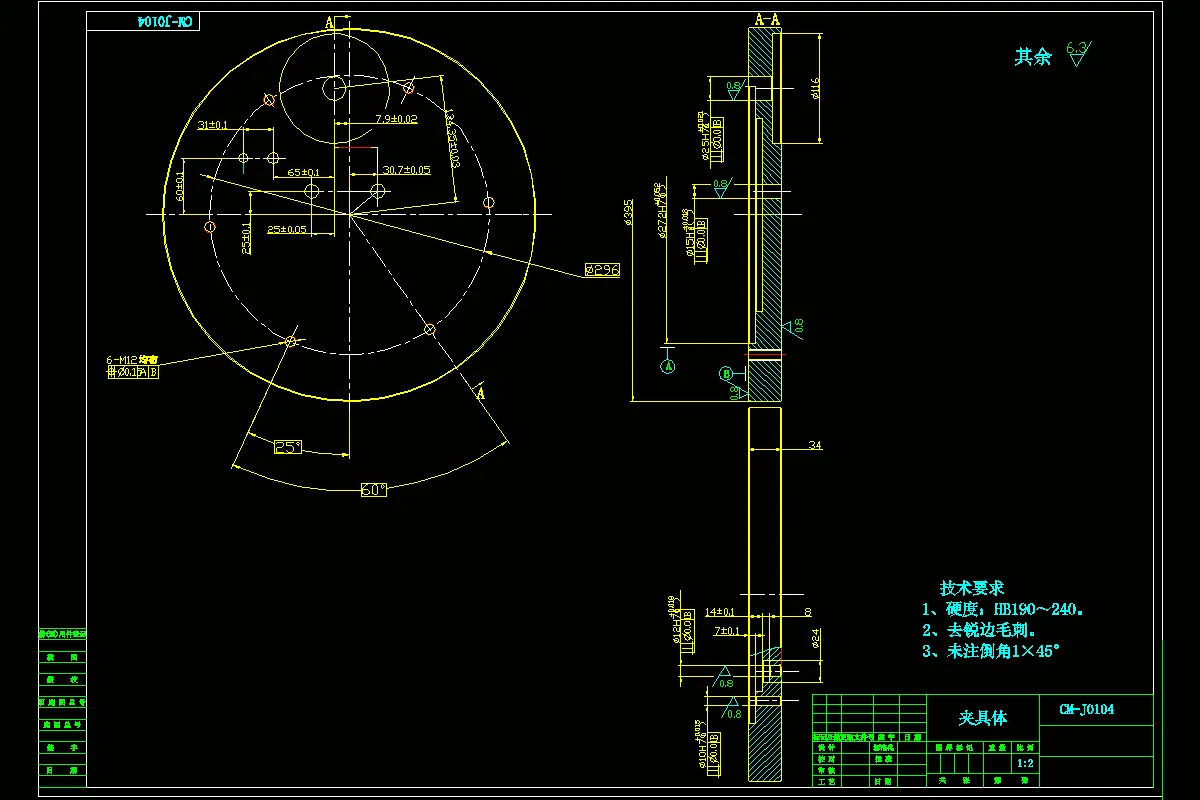Select the ø24 dimension in detail view

click(x=816, y=637)
